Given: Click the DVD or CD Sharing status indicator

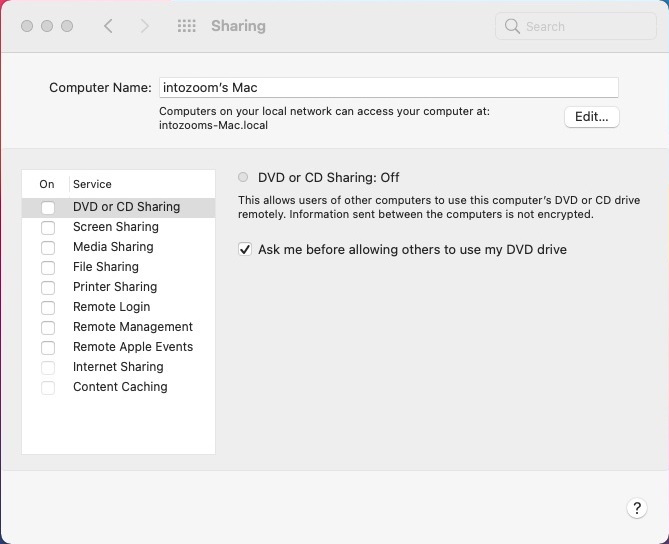Looking at the screenshot, I should (x=243, y=177).
